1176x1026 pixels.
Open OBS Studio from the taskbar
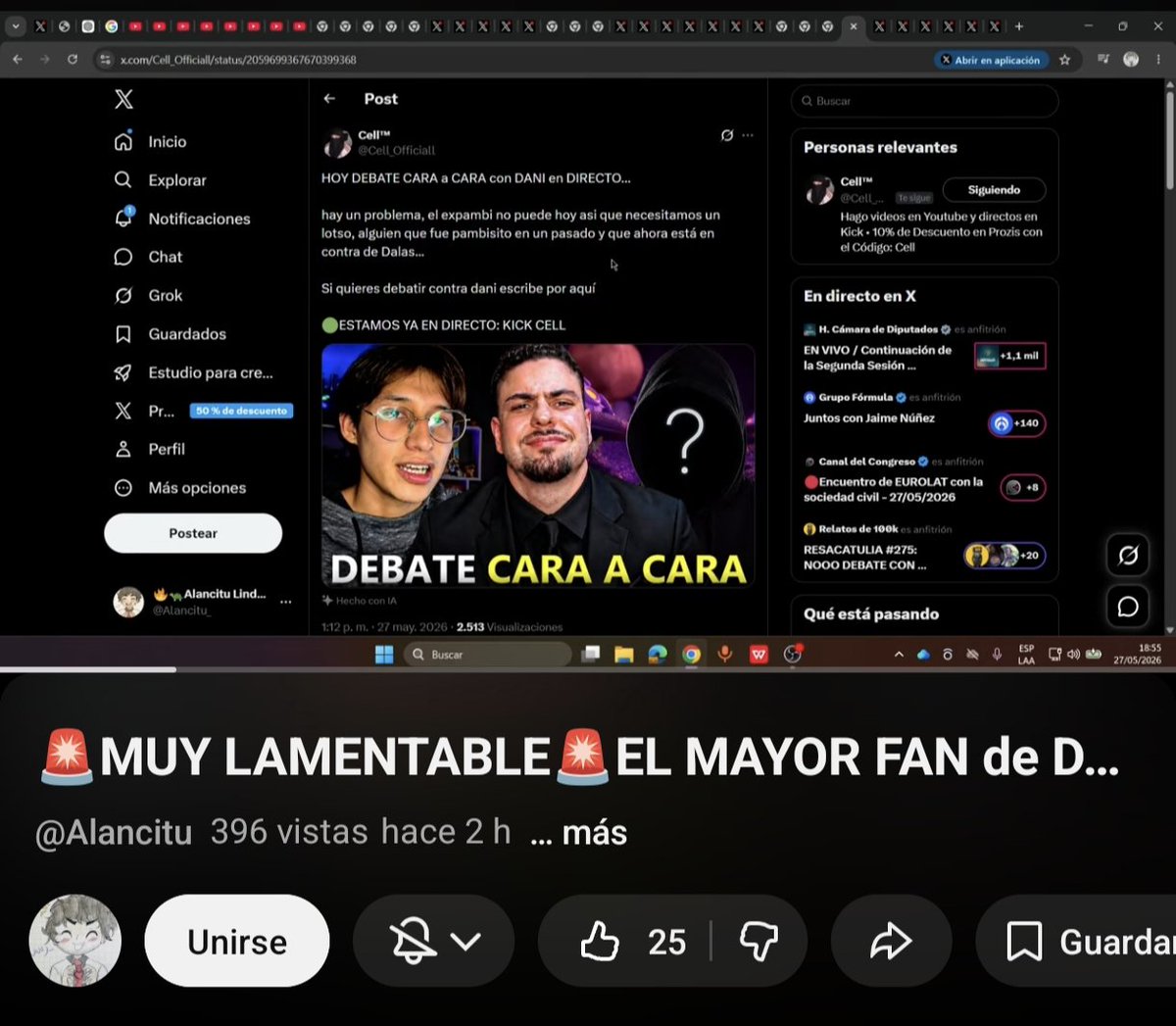click(x=793, y=654)
